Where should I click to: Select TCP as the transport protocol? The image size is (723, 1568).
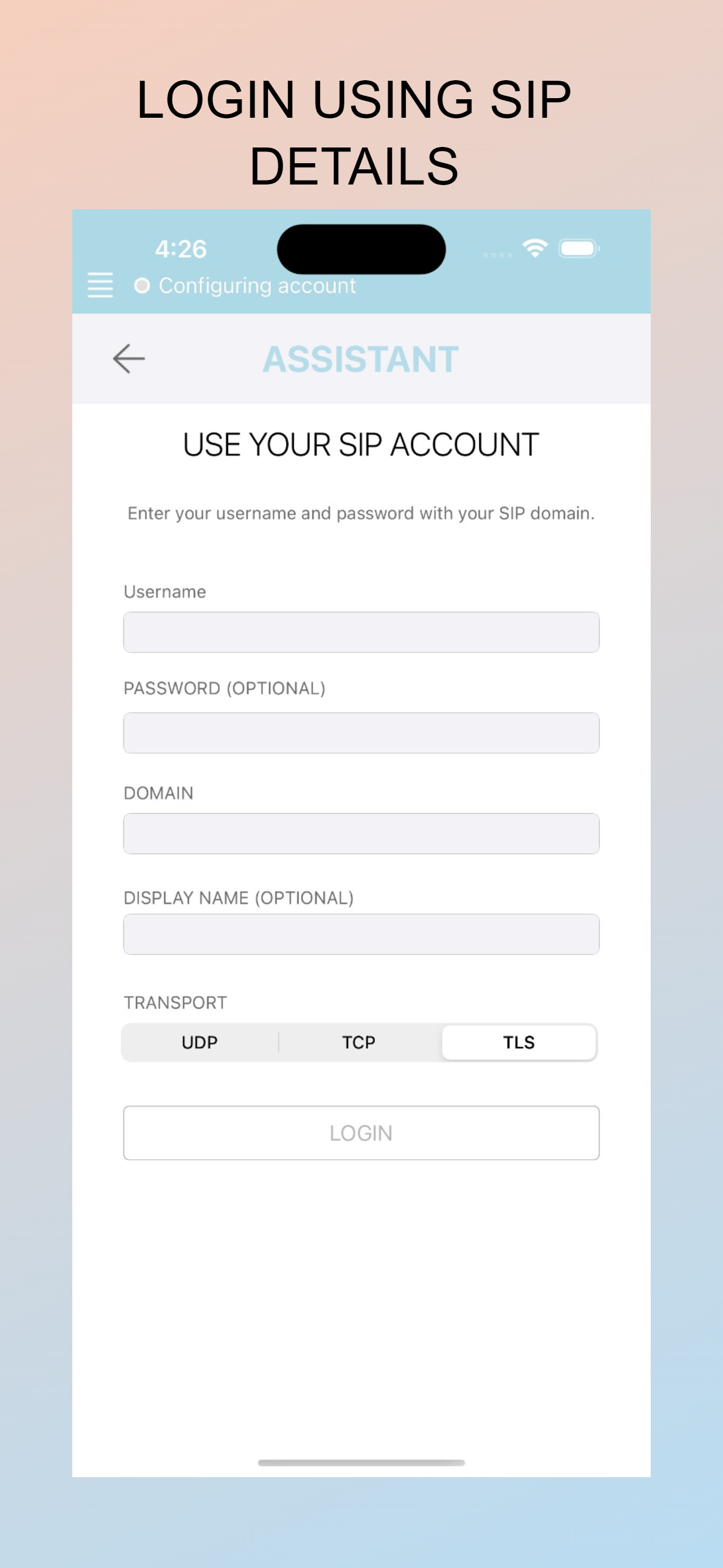(359, 1041)
